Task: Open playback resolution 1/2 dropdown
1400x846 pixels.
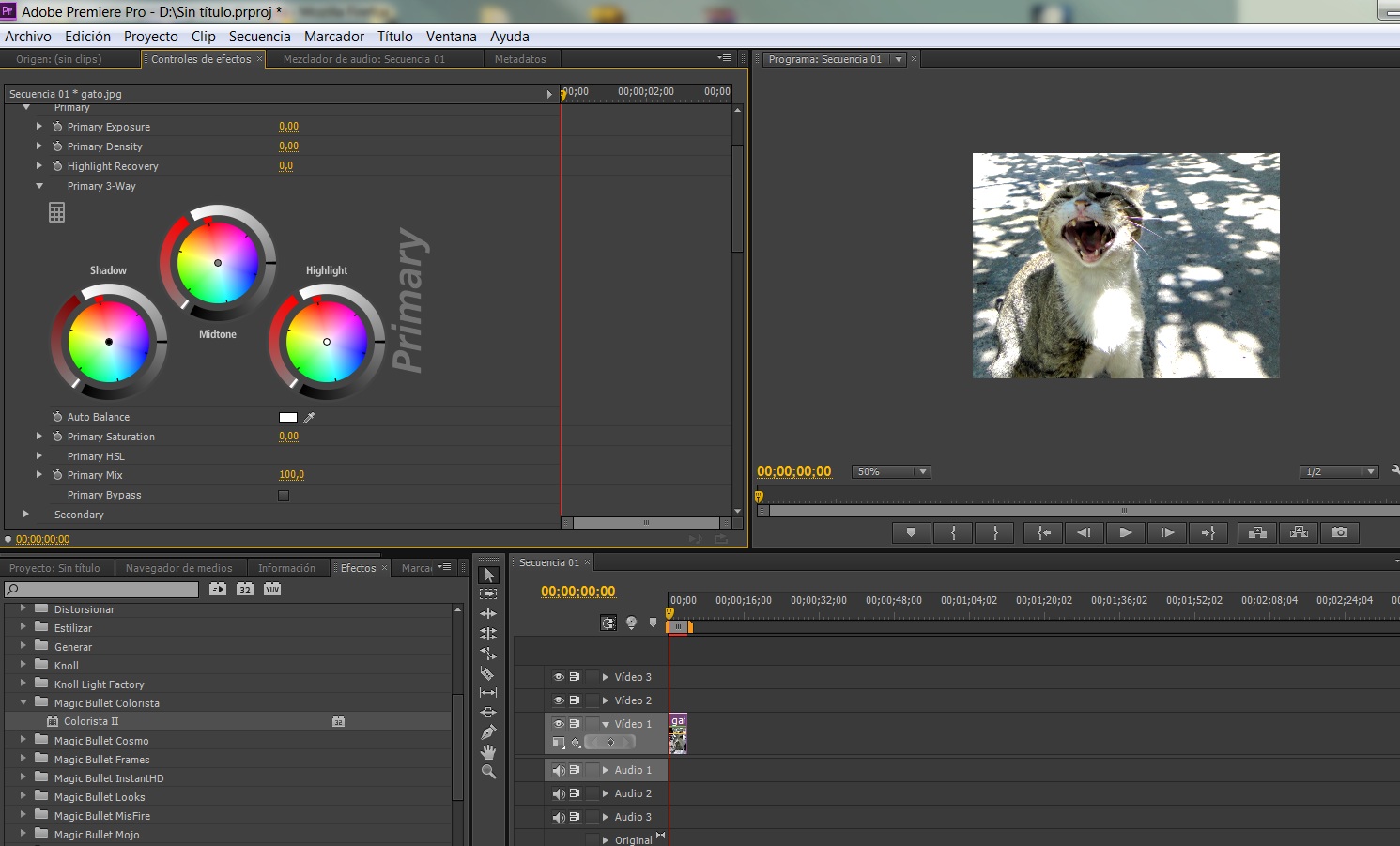Action: point(1340,471)
